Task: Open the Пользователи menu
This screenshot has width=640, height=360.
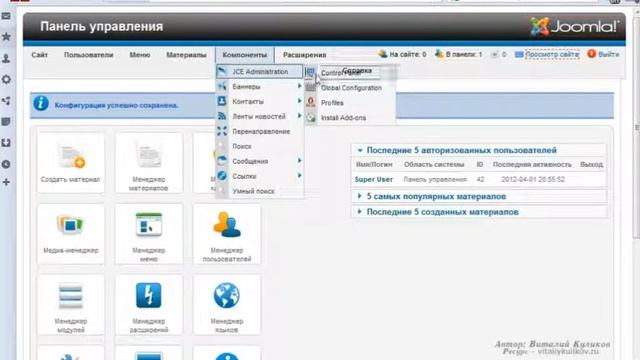Action: tap(89, 55)
